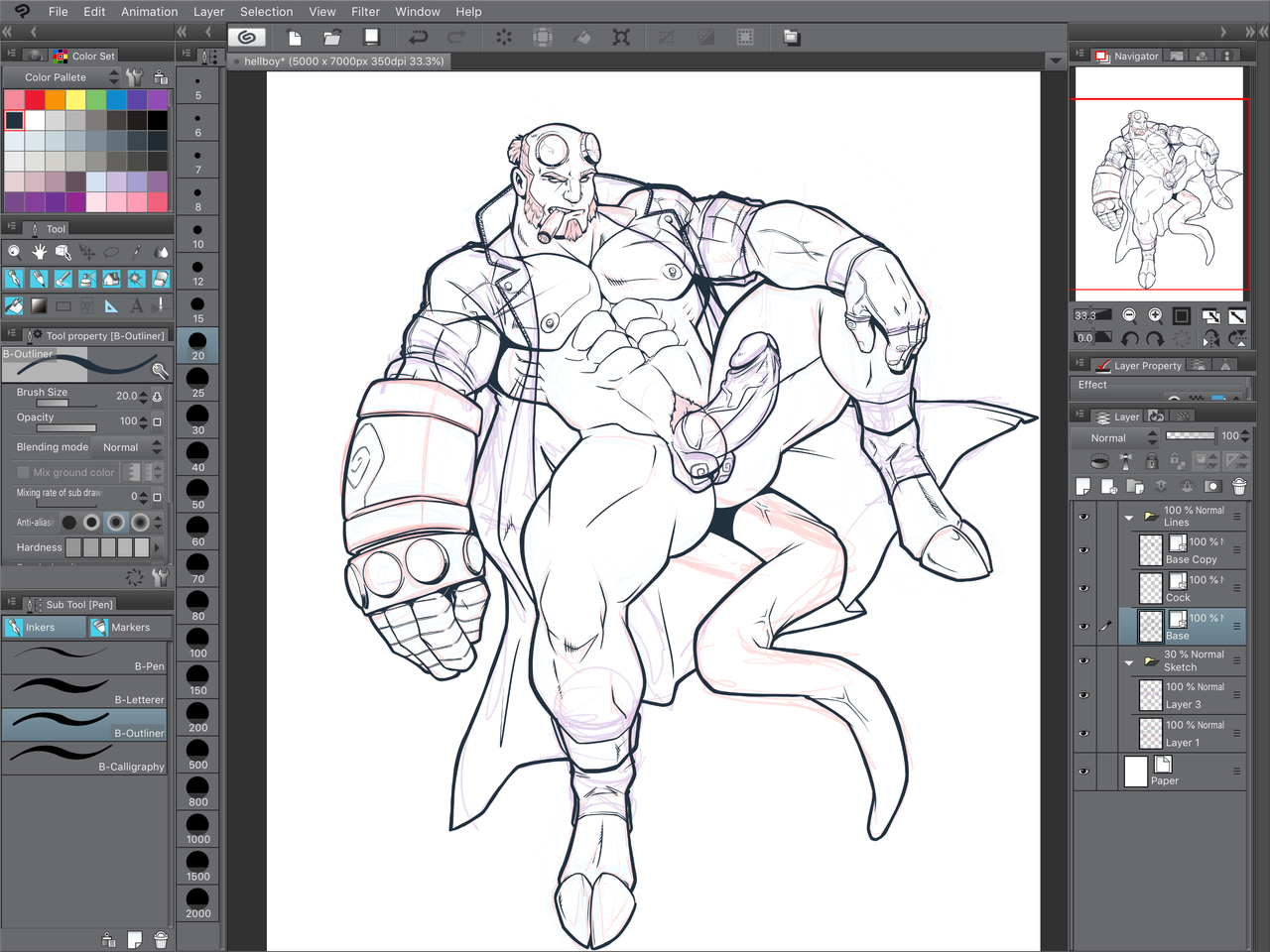Open the color set wrench settings

point(135,77)
